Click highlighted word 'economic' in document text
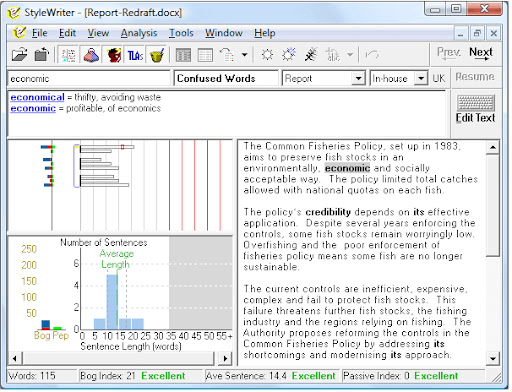 [347, 168]
